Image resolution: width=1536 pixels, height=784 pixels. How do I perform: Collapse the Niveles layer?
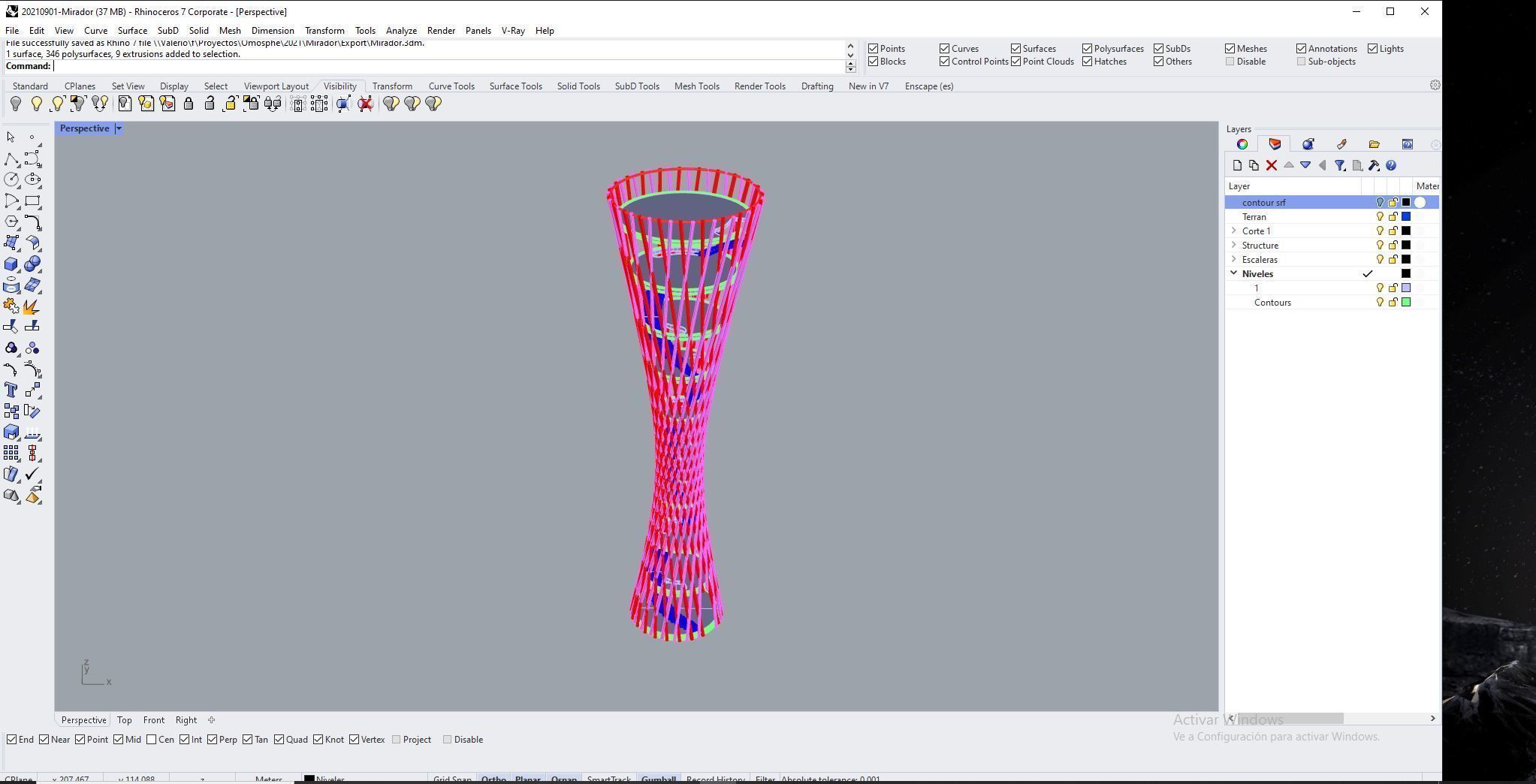pyautogui.click(x=1233, y=274)
